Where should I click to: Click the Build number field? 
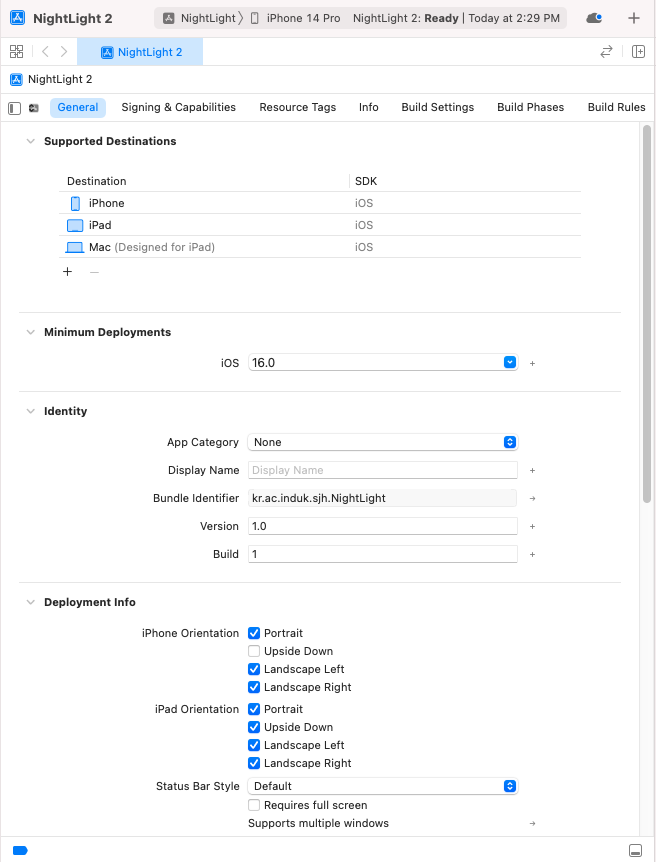[383, 555]
